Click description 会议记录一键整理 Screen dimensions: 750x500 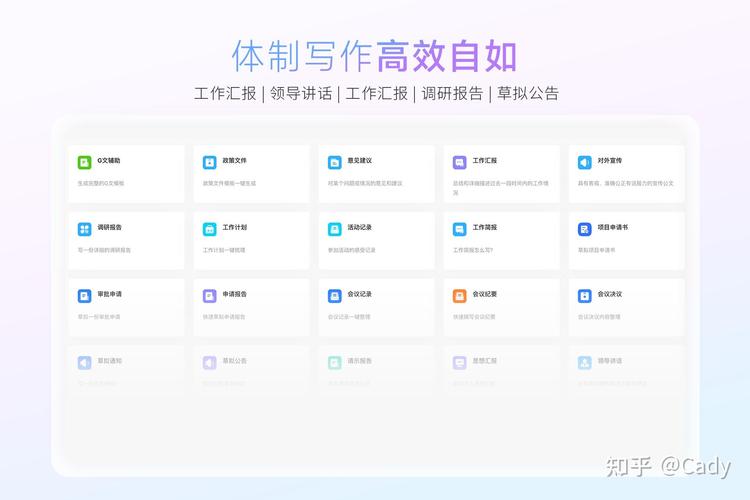click(349, 317)
